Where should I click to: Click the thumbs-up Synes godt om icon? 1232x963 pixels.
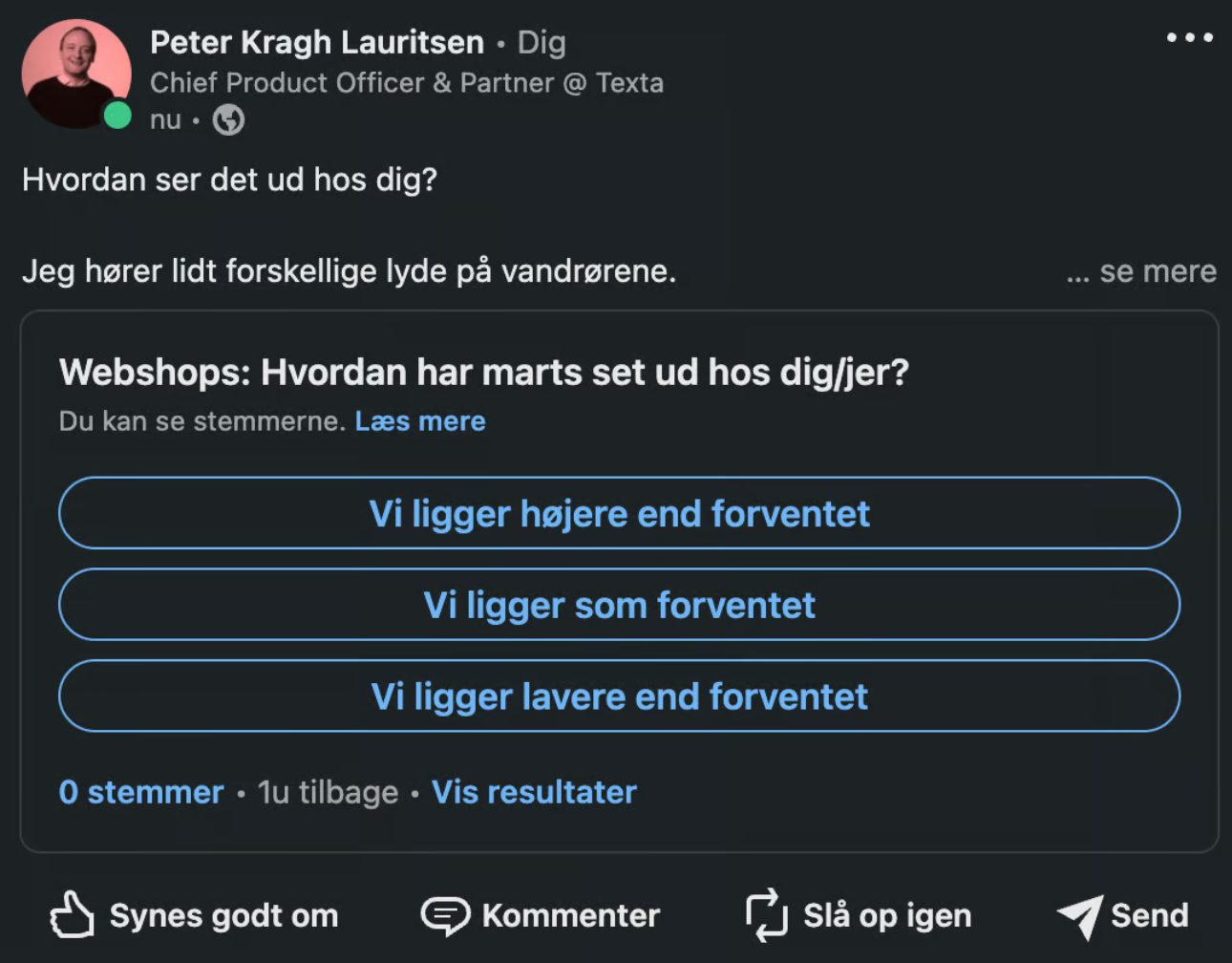coord(72,915)
